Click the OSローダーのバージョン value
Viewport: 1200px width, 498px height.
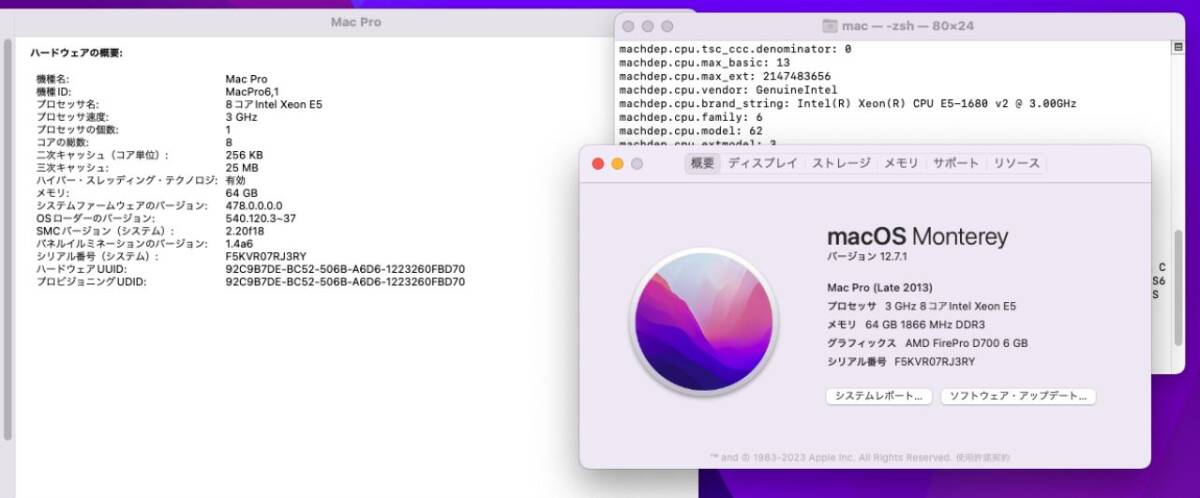pyautogui.click(x=261, y=219)
